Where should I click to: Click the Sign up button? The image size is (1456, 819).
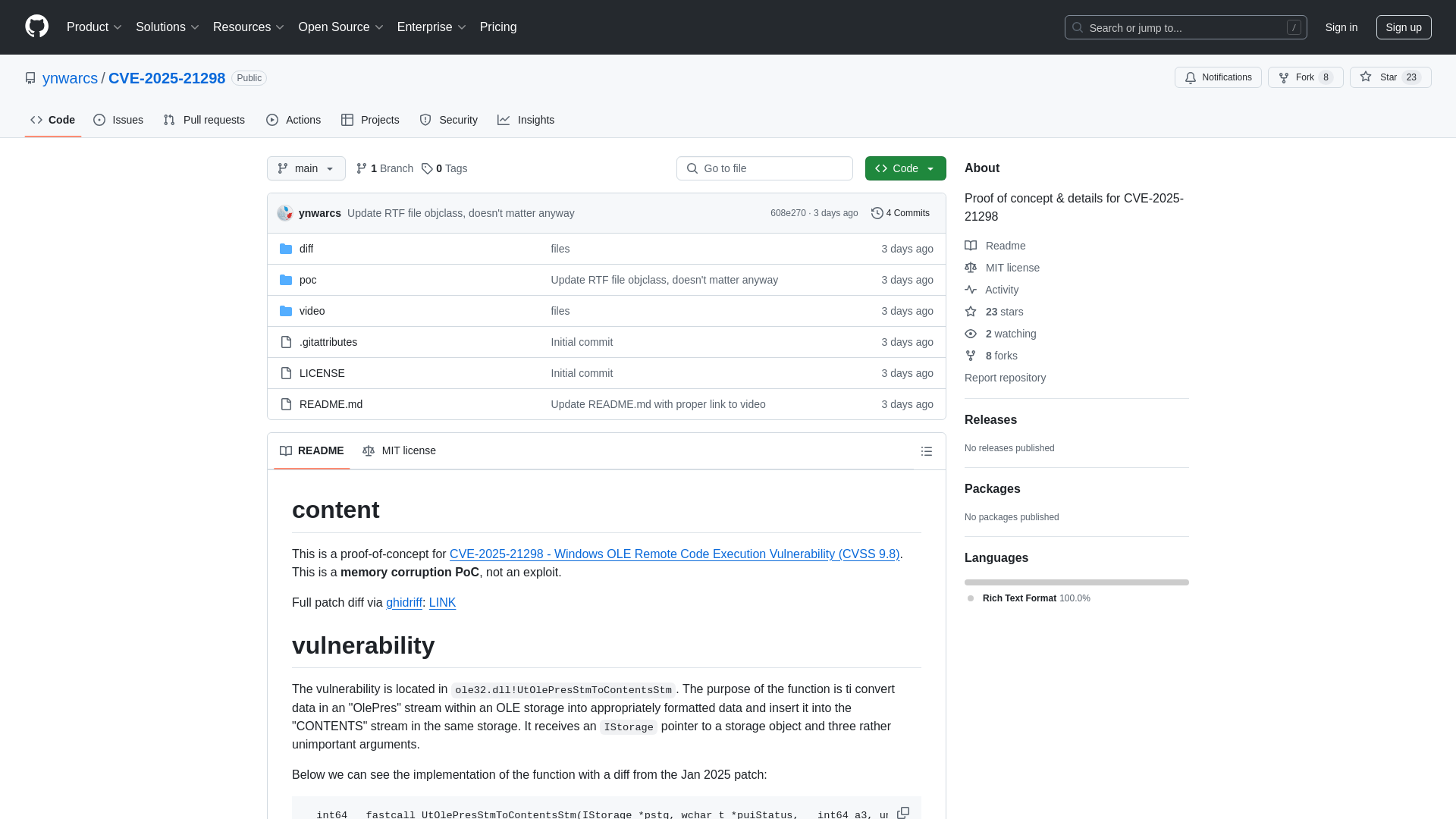(x=1404, y=27)
